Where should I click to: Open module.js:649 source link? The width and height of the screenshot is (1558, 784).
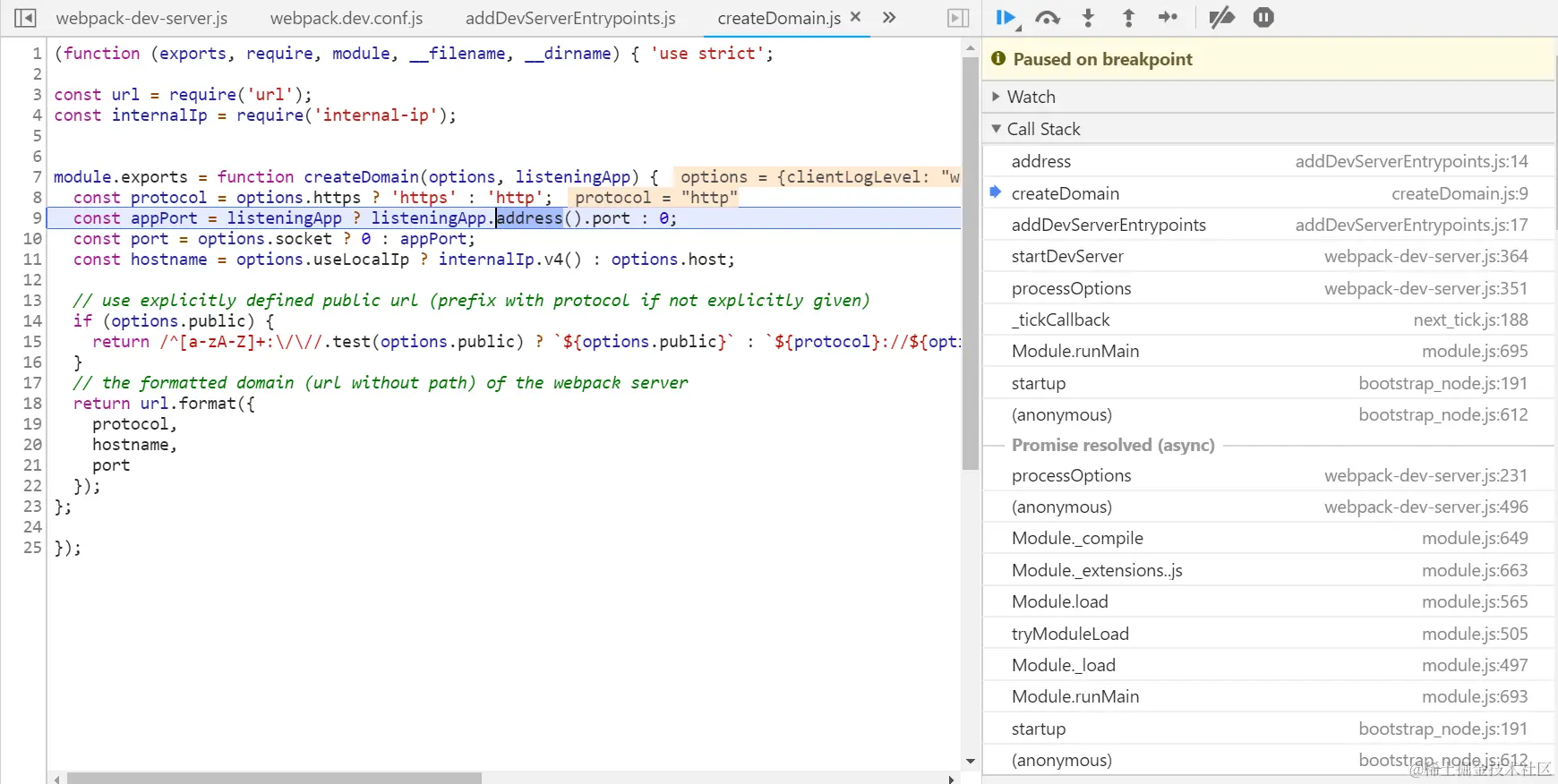(x=1475, y=538)
